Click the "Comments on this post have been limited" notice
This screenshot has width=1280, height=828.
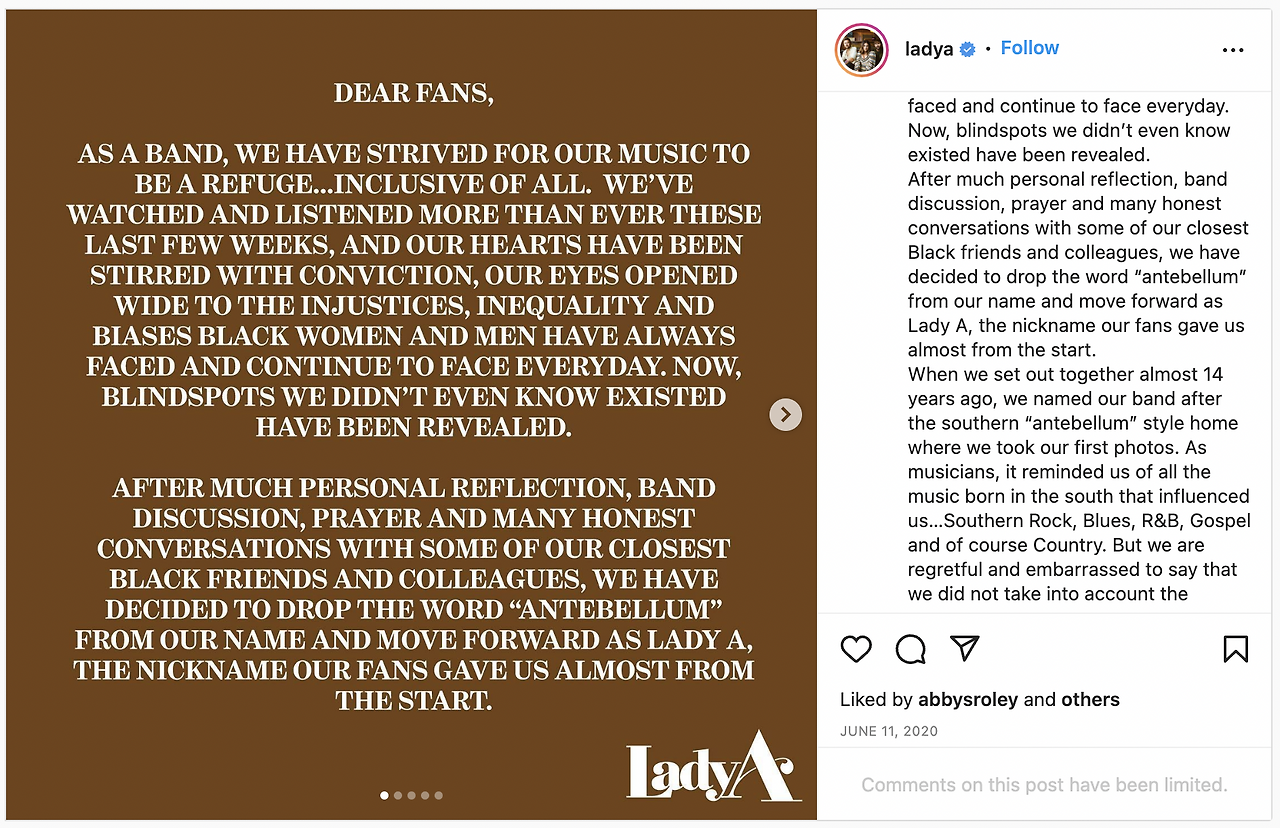[1044, 785]
